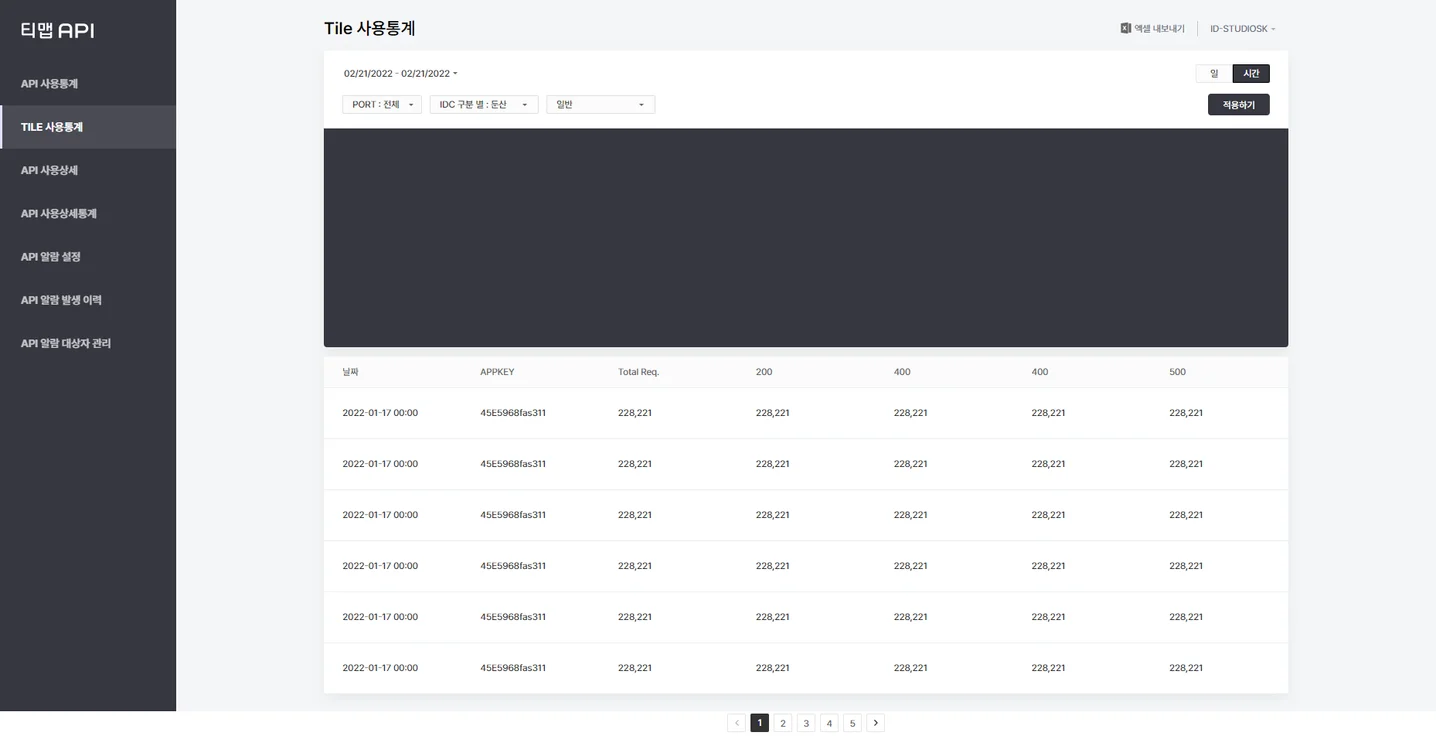
Task: Click the Excel export icon
Action: click(x=1124, y=28)
